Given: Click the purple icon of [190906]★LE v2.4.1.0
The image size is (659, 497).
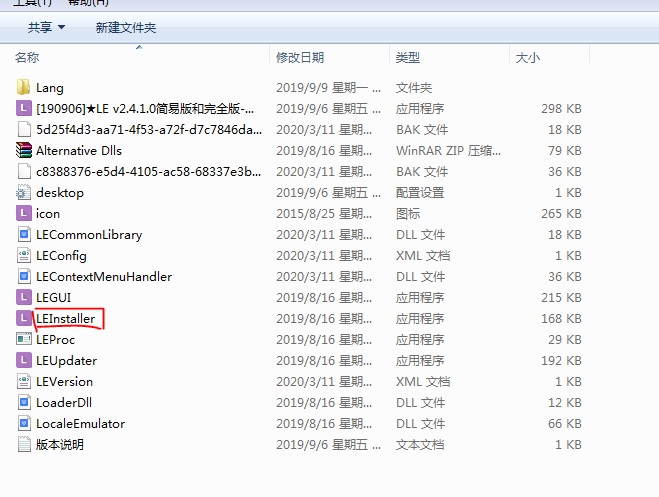Looking at the screenshot, I should pyautogui.click(x=24, y=108).
